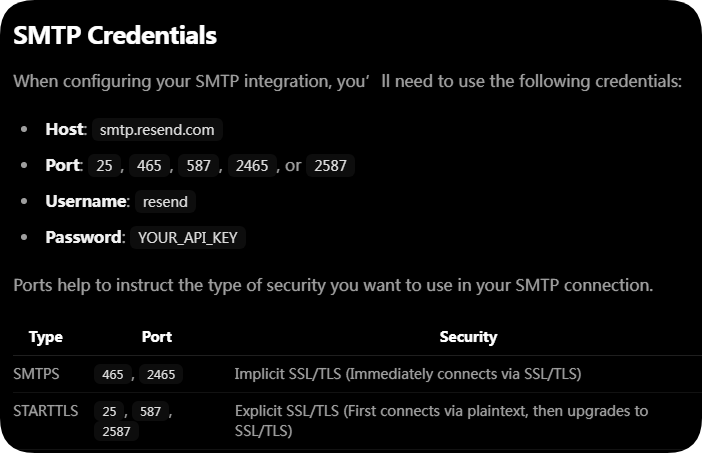Screen dimensions: 702x453
Task: Click the STARTTLS row type cell
Action: coord(46,411)
